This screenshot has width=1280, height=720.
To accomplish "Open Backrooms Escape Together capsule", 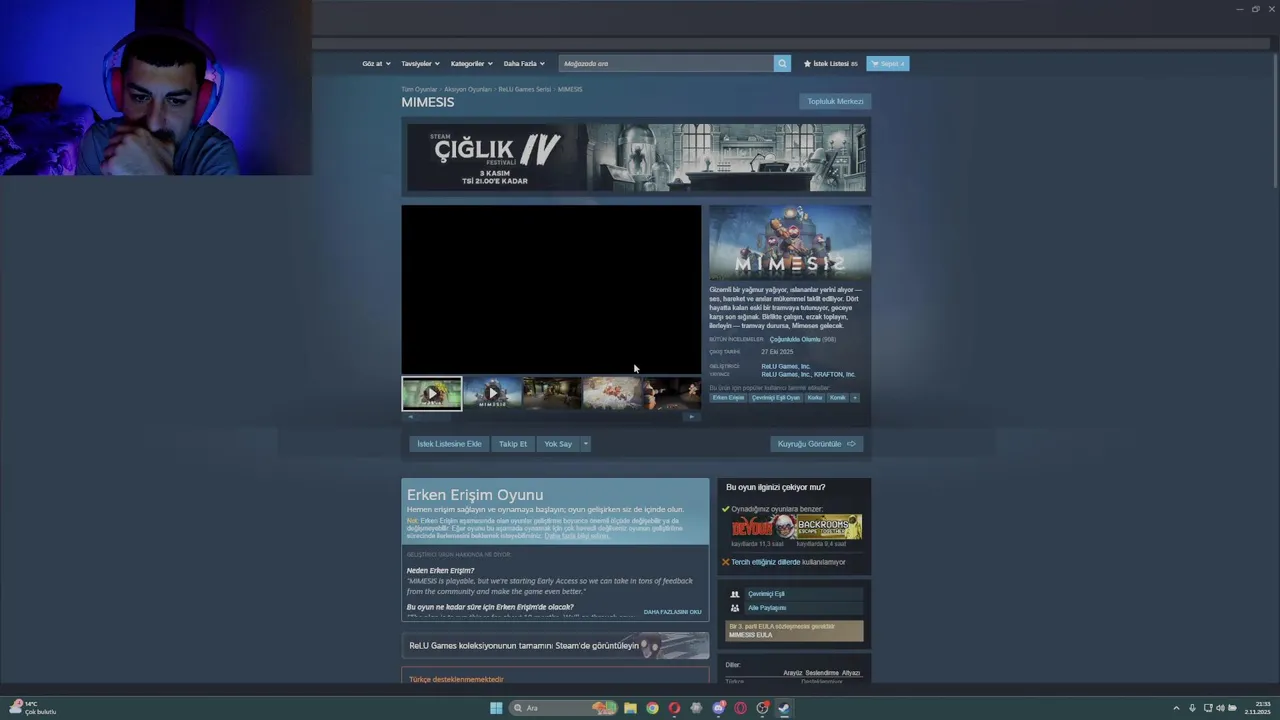I will 829,527.
